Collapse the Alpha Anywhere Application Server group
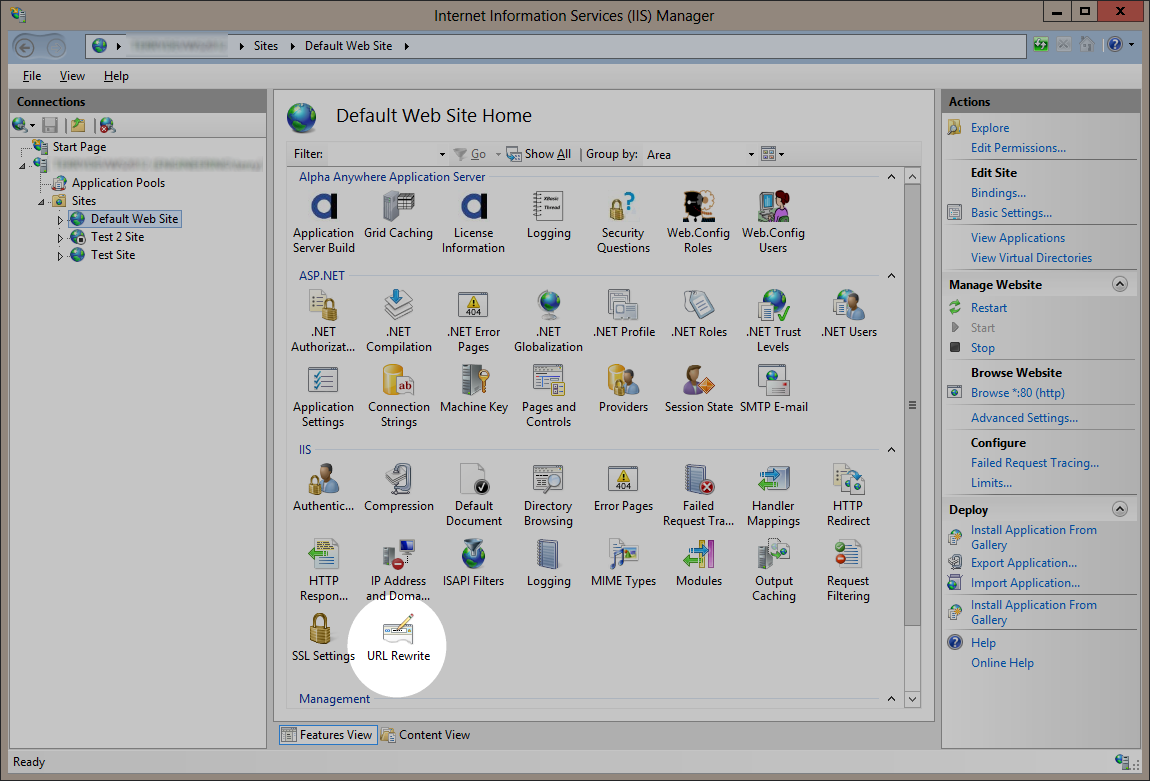This screenshot has width=1150, height=781. (x=891, y=177)
